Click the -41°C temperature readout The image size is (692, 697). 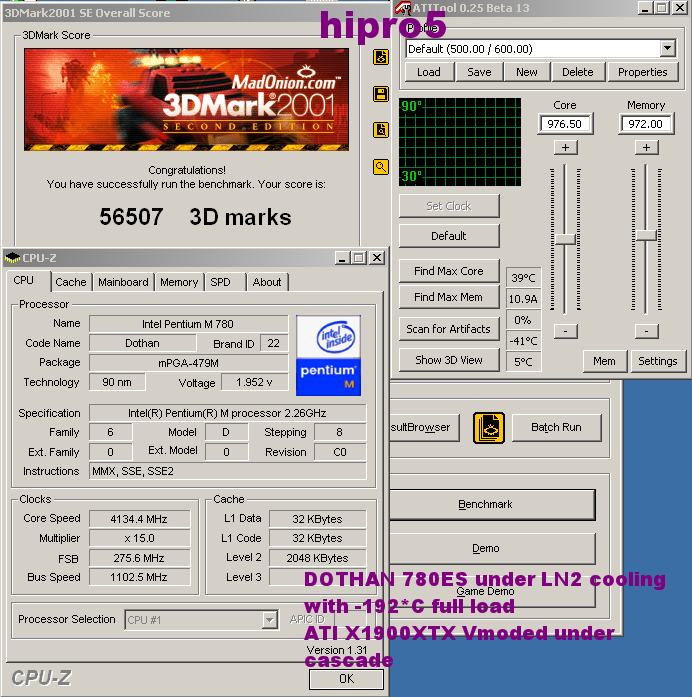[x=524, y=341]
